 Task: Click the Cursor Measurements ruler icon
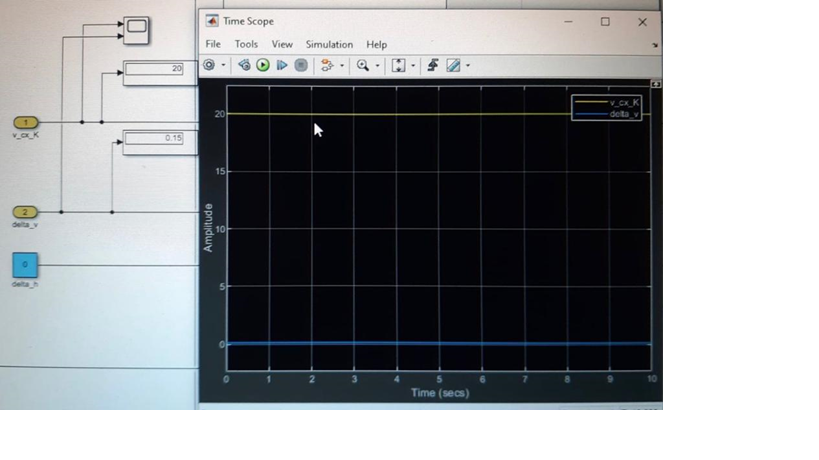click(x=453, y=65)
